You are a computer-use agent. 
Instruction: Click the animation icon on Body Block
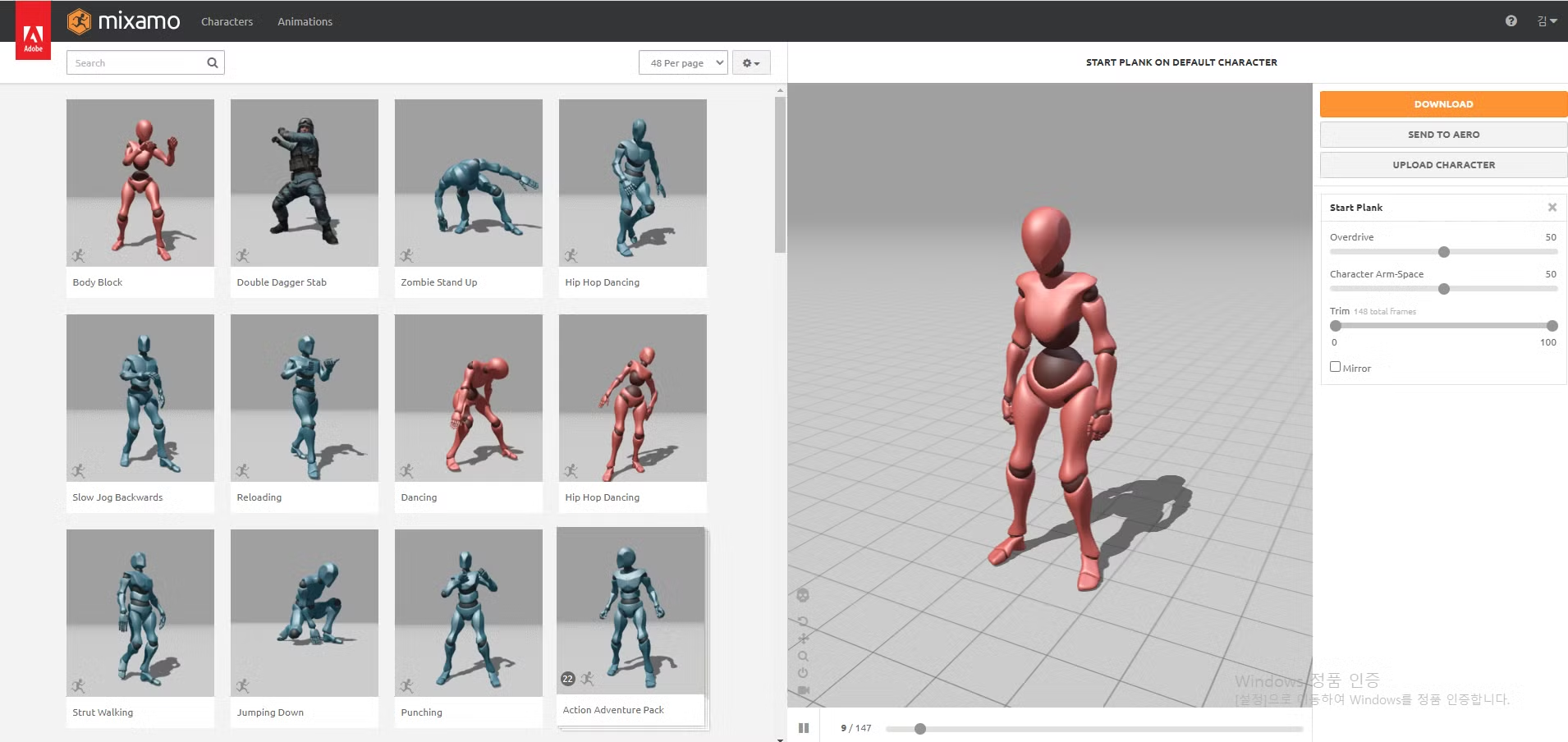pyautogui.click(x=78, y=255)
